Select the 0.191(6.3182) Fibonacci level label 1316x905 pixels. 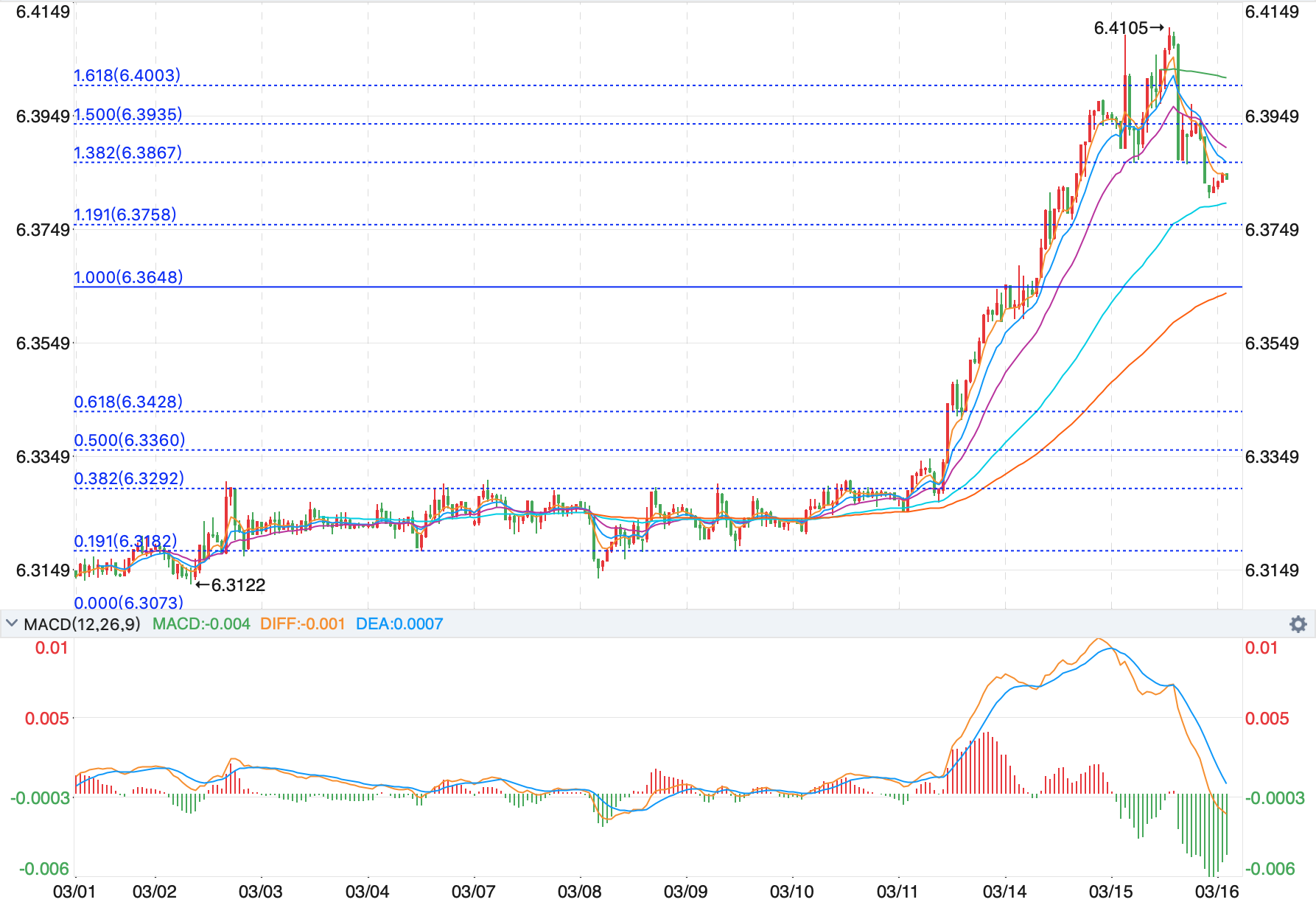[x=125, y=541]
